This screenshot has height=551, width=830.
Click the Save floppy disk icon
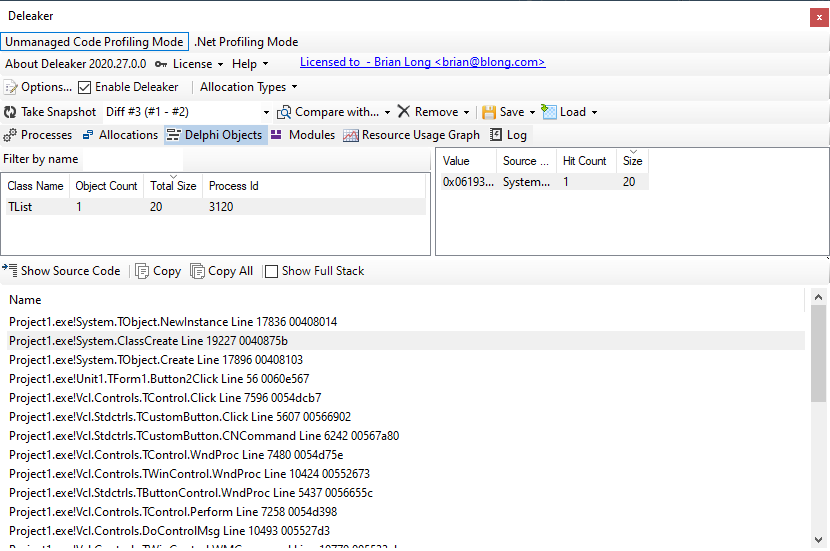(489, 112)
